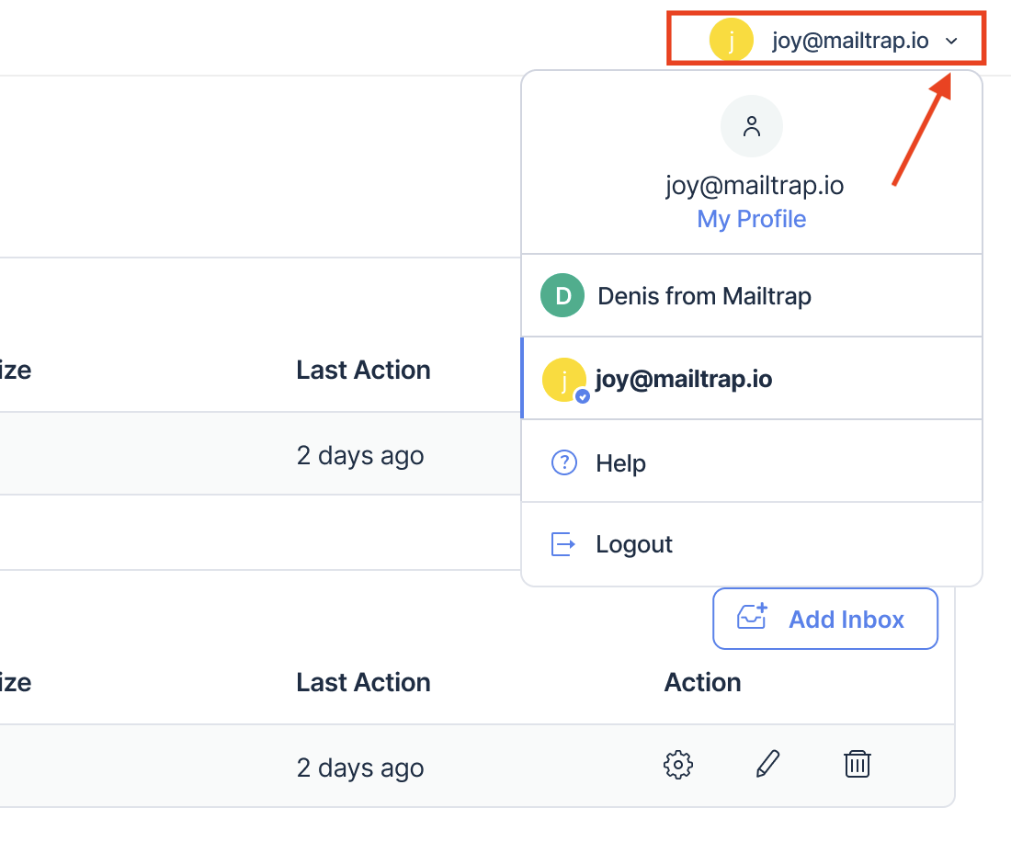Collapse the account dropdown chevron

(x=951, y=41)
